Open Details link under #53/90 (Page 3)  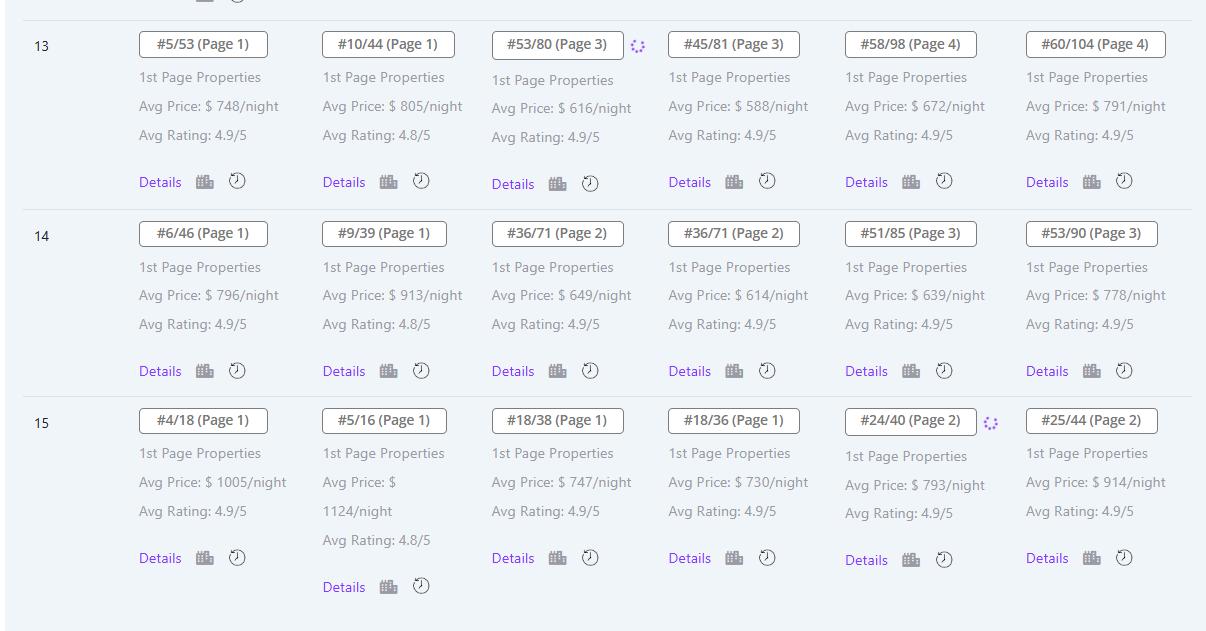pyautogui.click(x=1047, y=371)
